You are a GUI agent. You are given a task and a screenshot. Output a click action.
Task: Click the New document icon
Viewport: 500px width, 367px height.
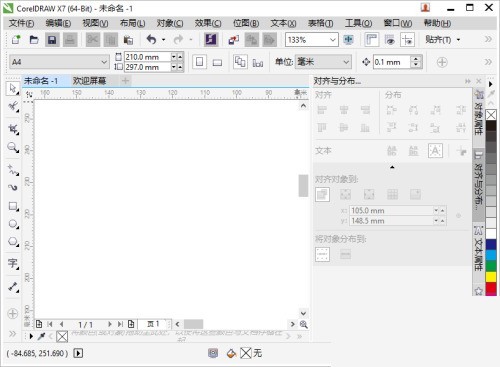pos(16,40)
